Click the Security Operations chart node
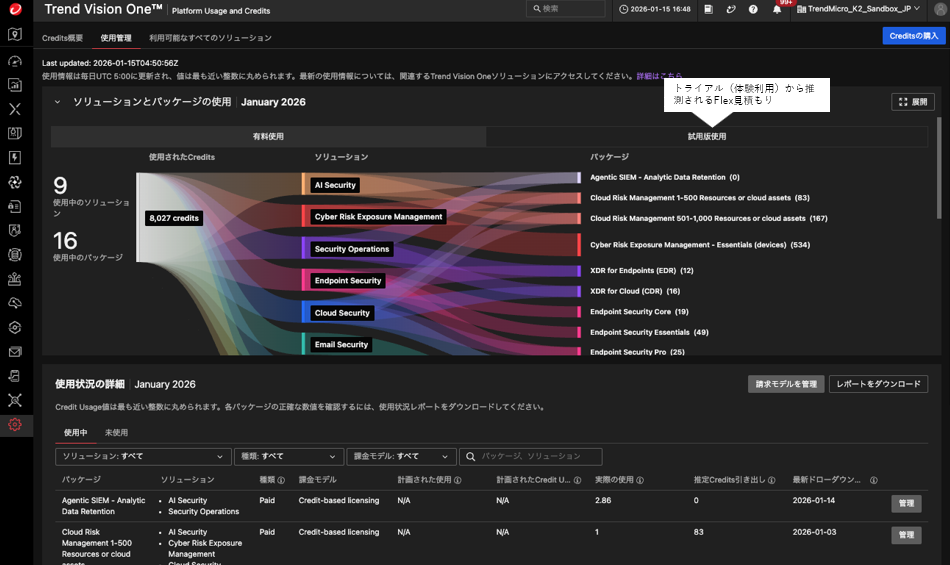The height and width of the screenshot is (565, 950). 352,249
